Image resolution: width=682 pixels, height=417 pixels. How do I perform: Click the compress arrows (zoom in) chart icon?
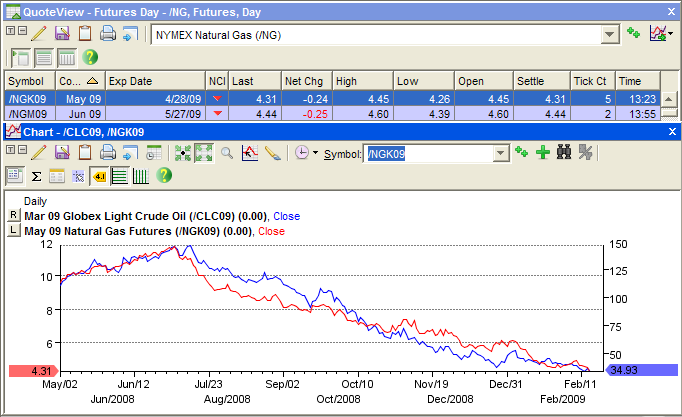point(183,153)
